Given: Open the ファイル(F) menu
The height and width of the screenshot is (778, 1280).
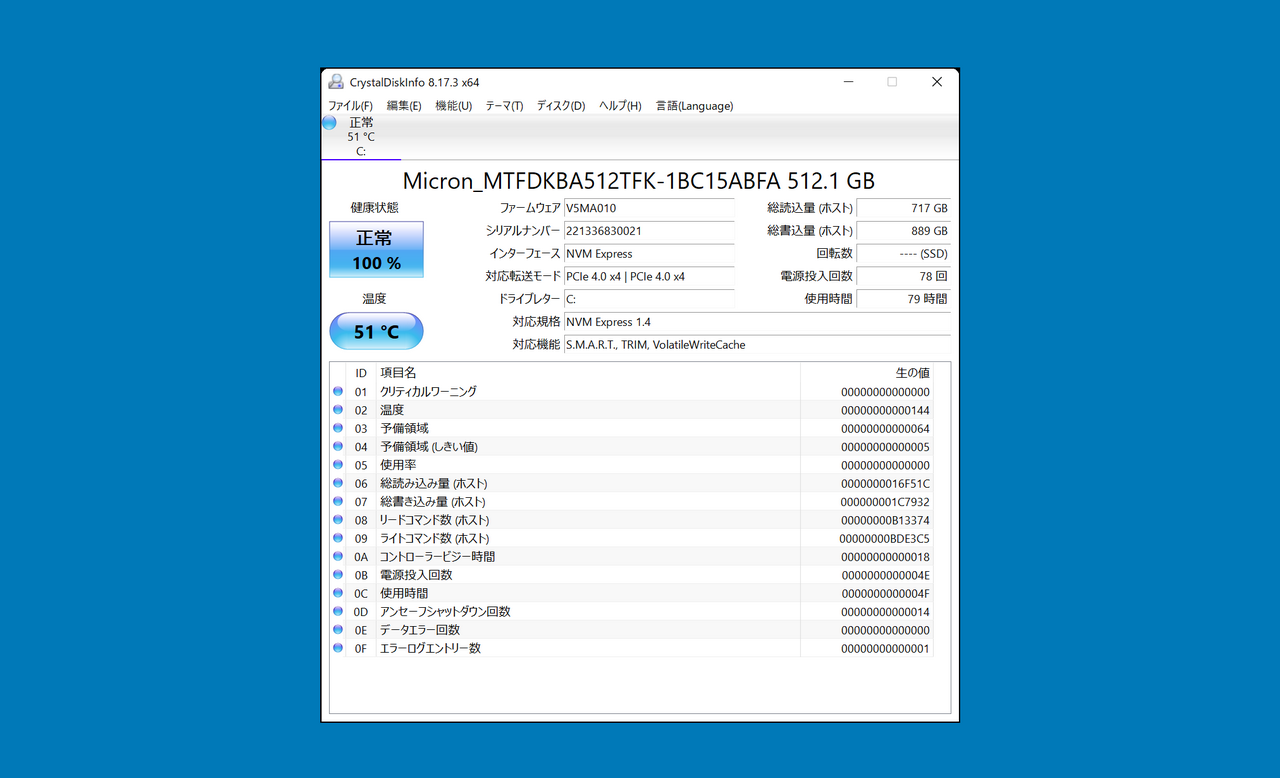Looking at the screenshot, I should tap(350, 106).
